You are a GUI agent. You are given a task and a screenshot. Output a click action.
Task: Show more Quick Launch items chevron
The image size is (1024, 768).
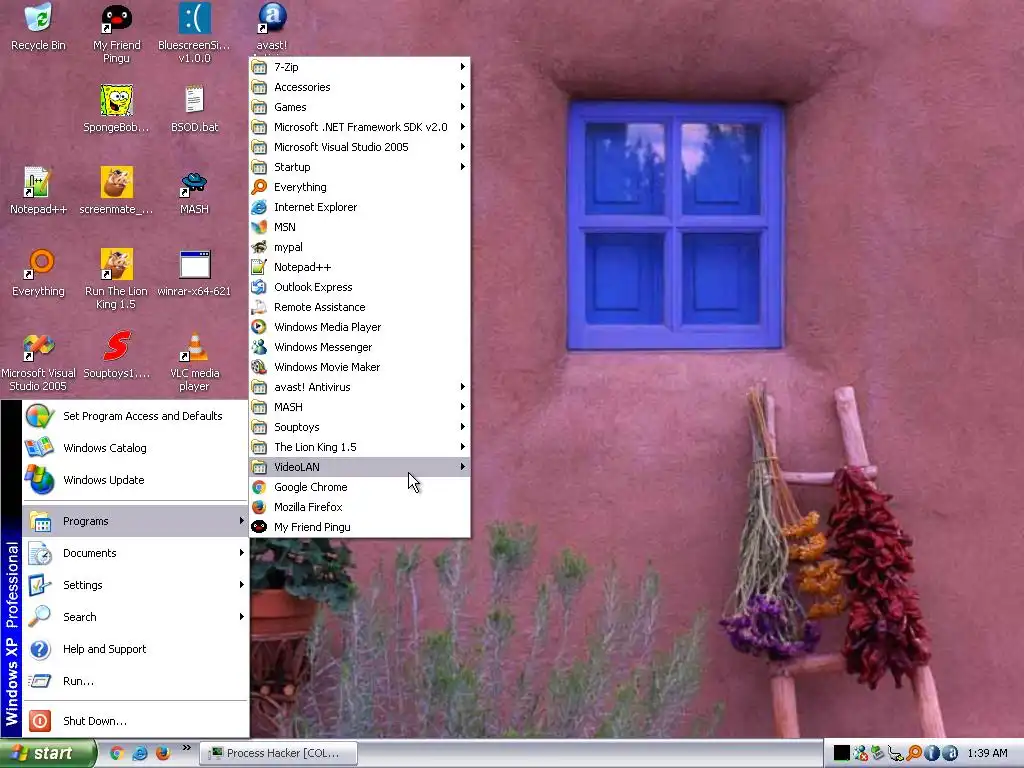186,748
